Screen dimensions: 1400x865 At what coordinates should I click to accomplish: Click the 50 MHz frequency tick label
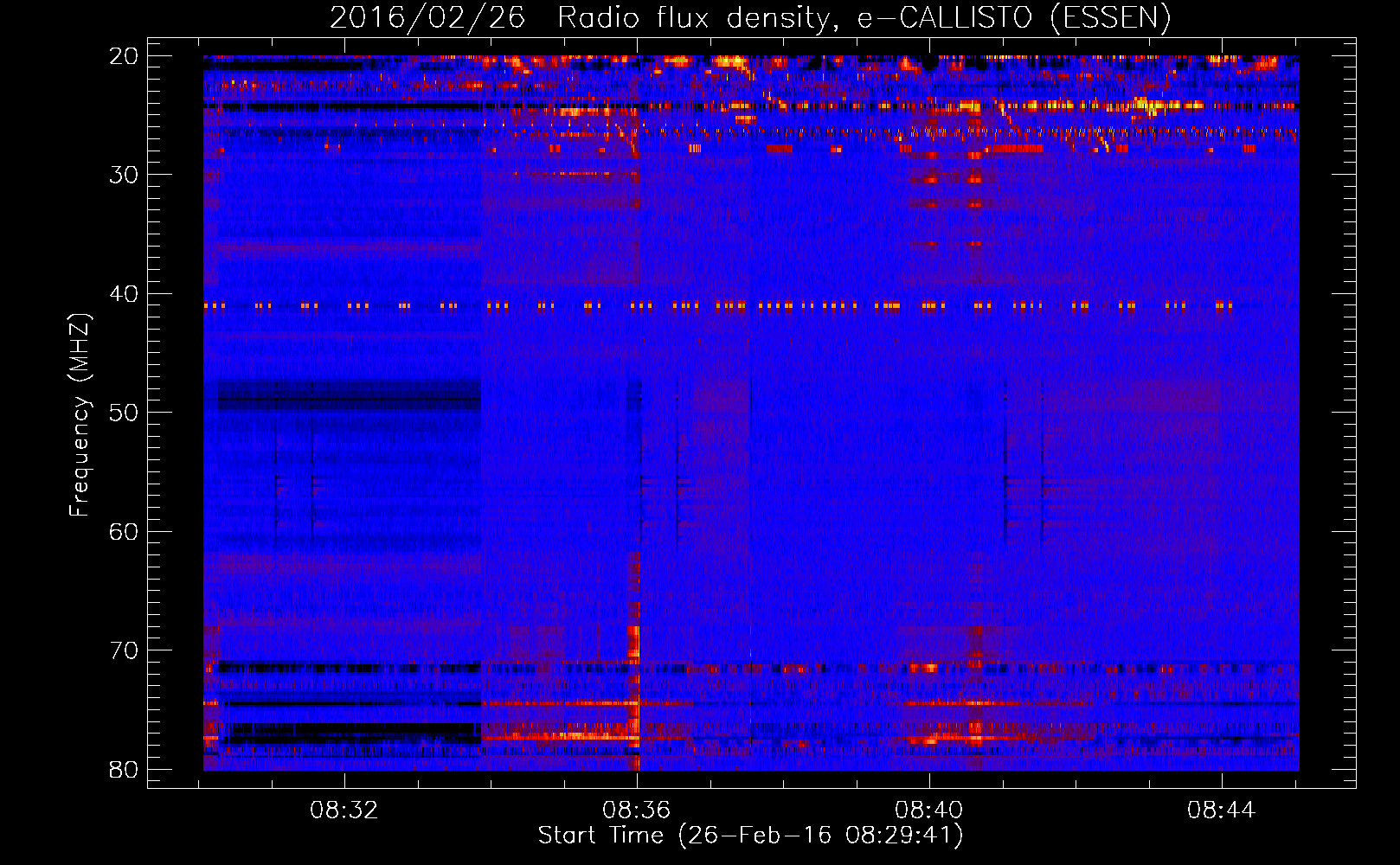coord(125,413)
